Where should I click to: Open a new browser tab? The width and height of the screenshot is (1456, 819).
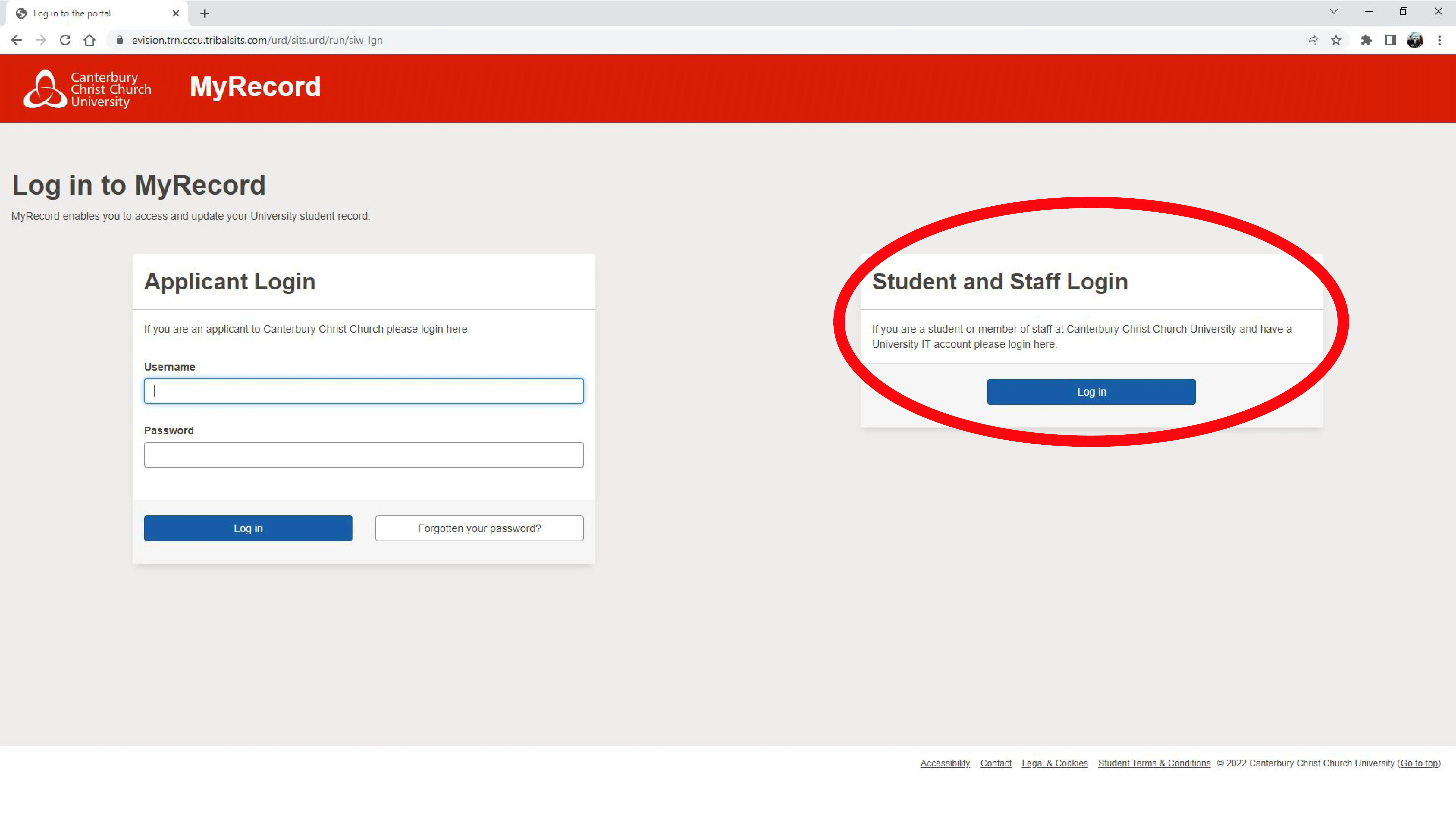click(205, 13)
